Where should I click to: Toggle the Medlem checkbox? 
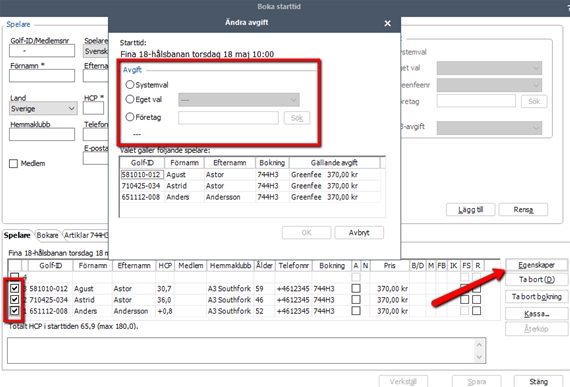[13, 164]
